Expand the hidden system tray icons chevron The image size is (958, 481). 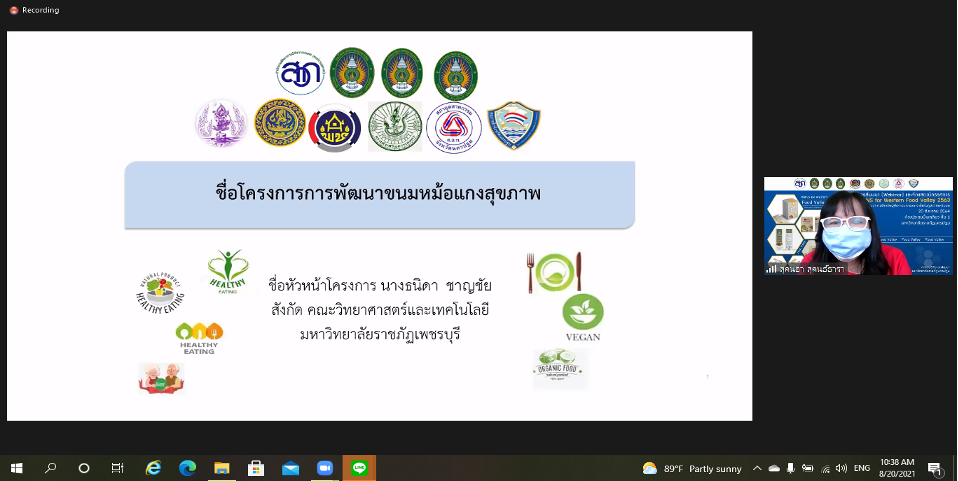pos(757,468)
